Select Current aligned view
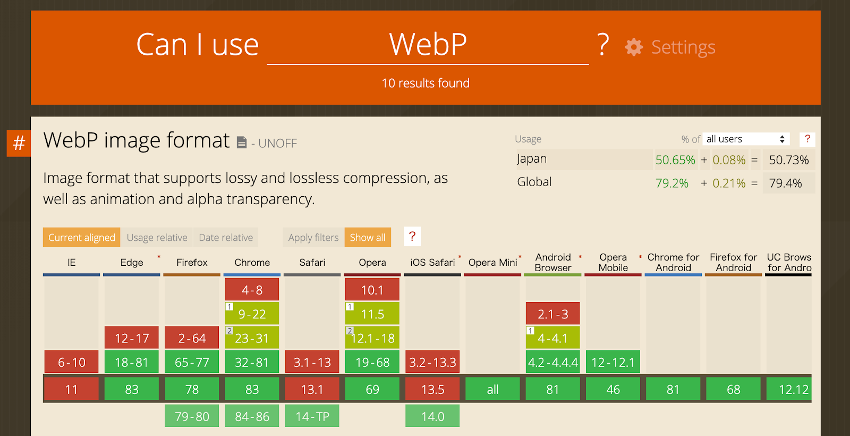Image resolution: width=850 pixels, height=436 pixels. [82, 238]
